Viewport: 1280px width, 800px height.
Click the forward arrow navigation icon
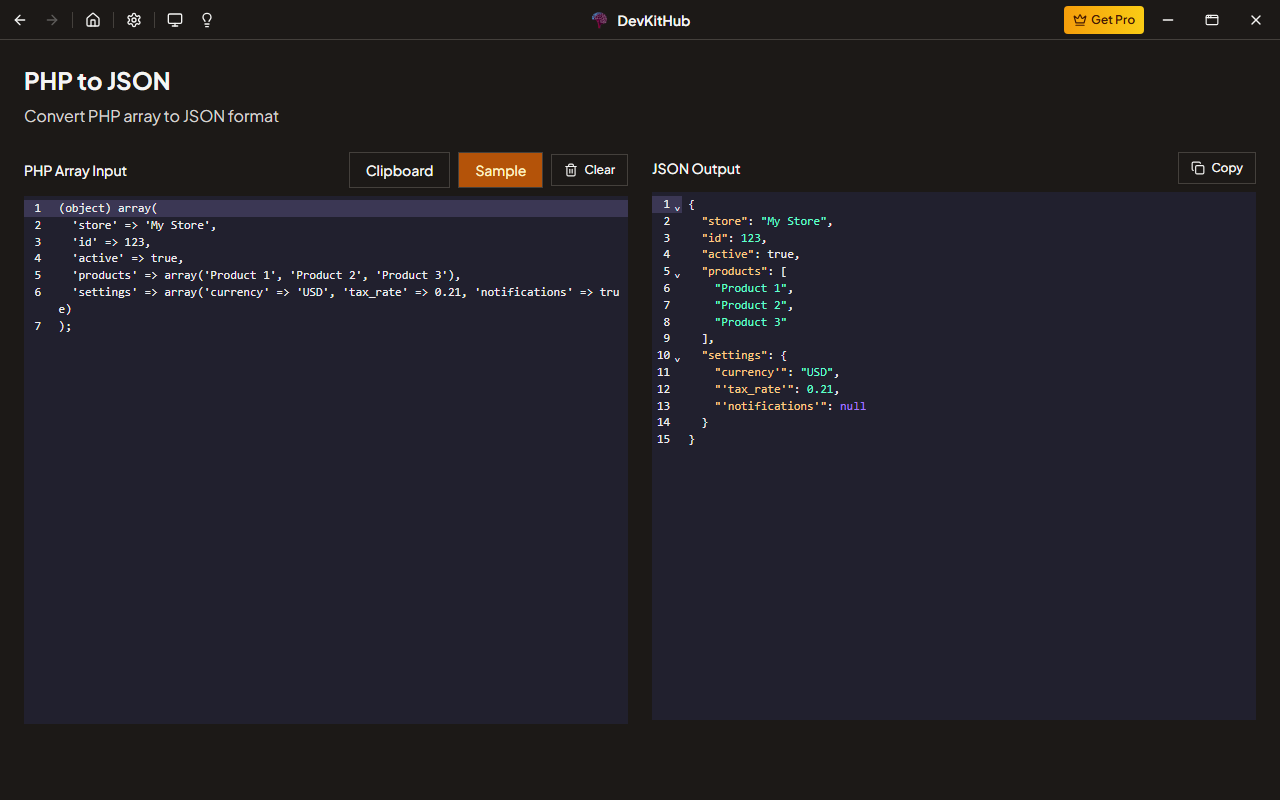tap(52, 20)
